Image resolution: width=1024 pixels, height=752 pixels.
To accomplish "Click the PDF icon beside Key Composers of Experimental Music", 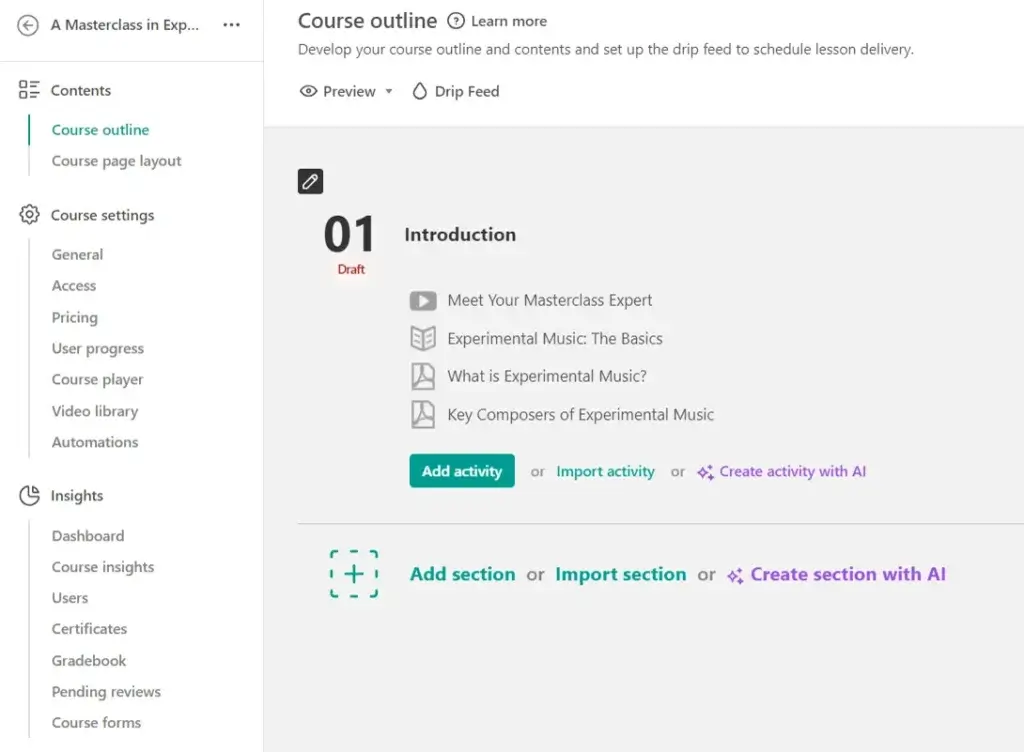I will [424, 414].
